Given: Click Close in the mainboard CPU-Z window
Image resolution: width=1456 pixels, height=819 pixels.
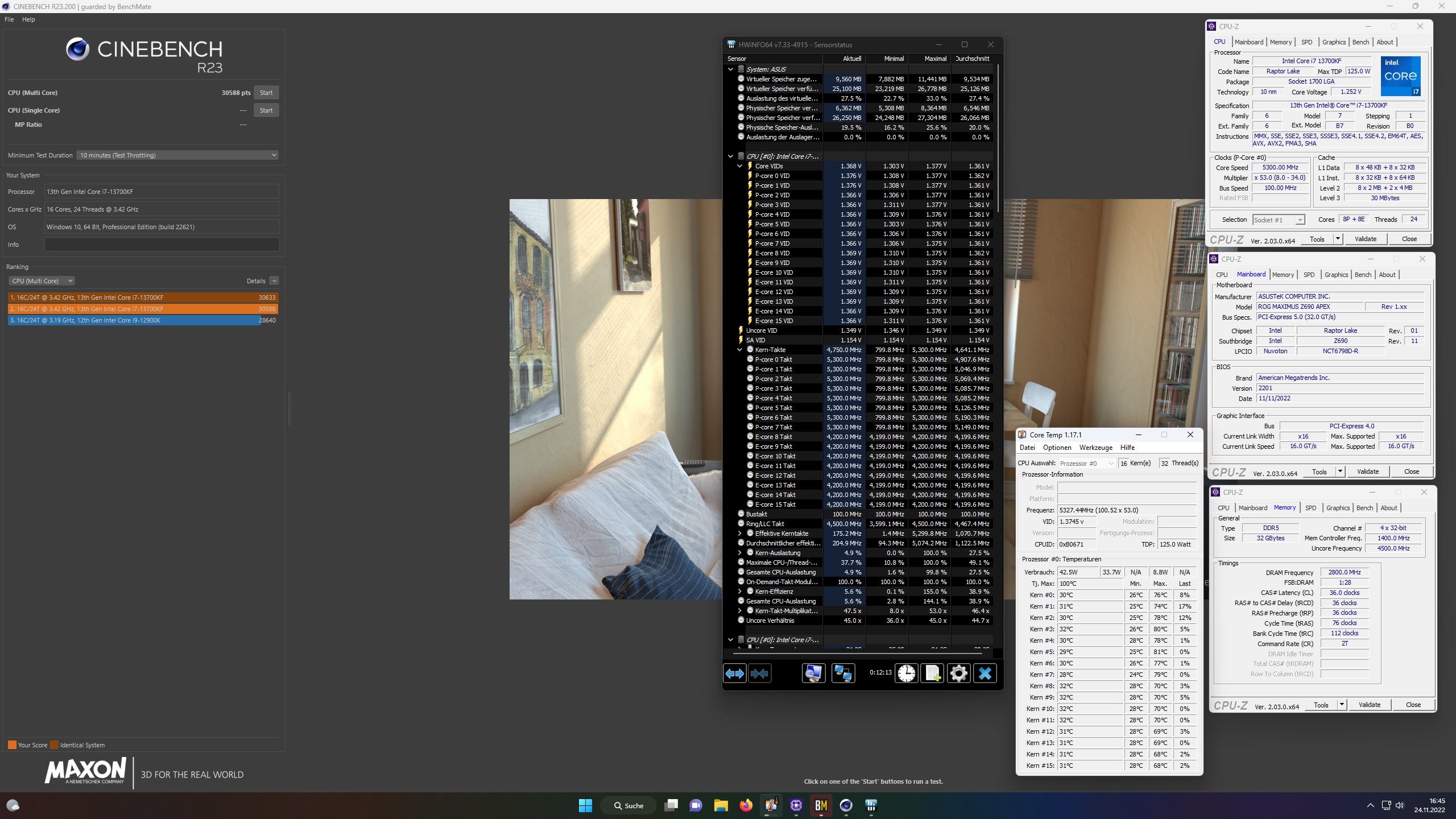Looking at the screenshot, I should pos(1411,471).
